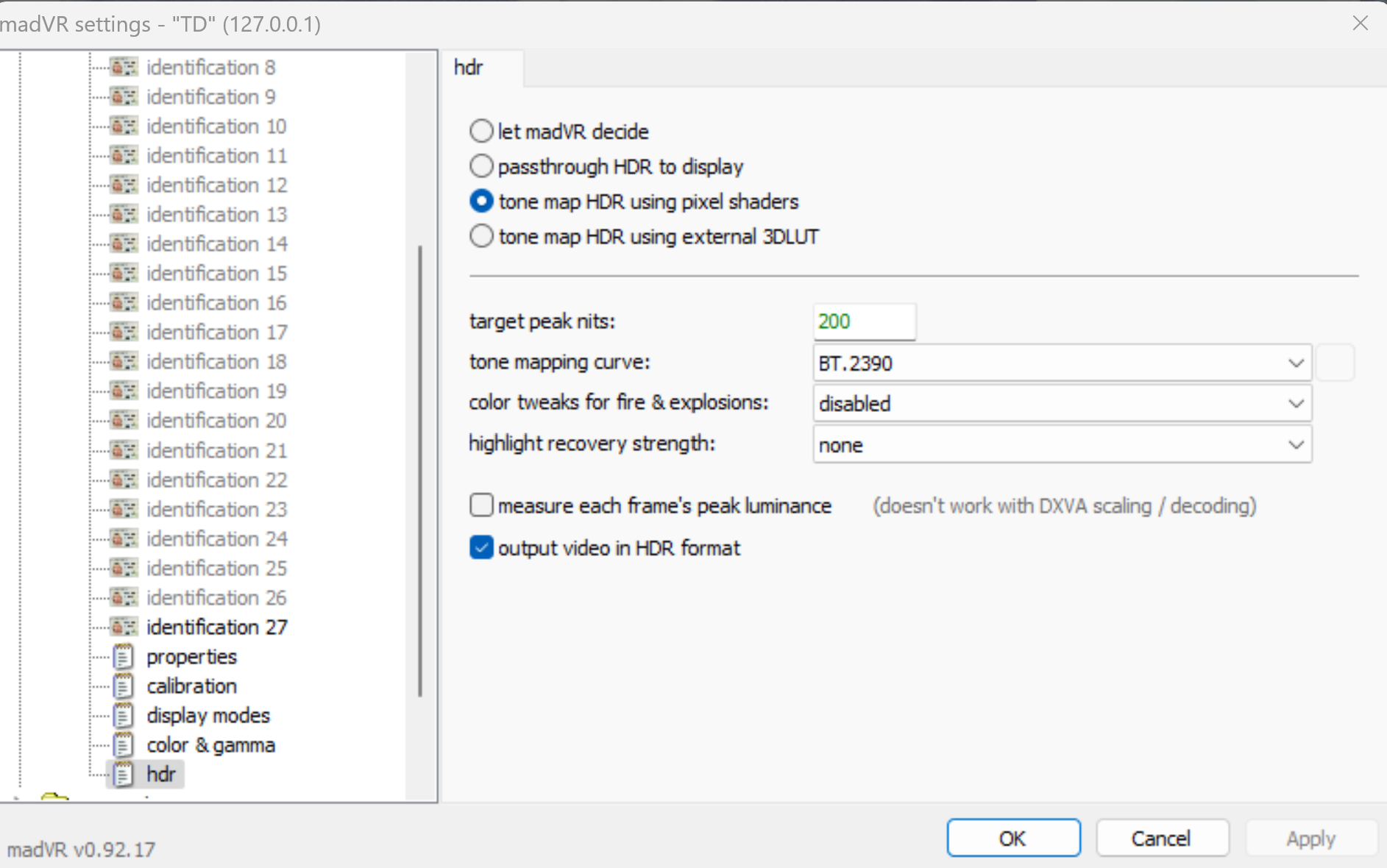Open highlight recovery strength dropdown
The height and width of the screenshot is (868, 1387).
pyautogui.click(x=1062, y=444)
